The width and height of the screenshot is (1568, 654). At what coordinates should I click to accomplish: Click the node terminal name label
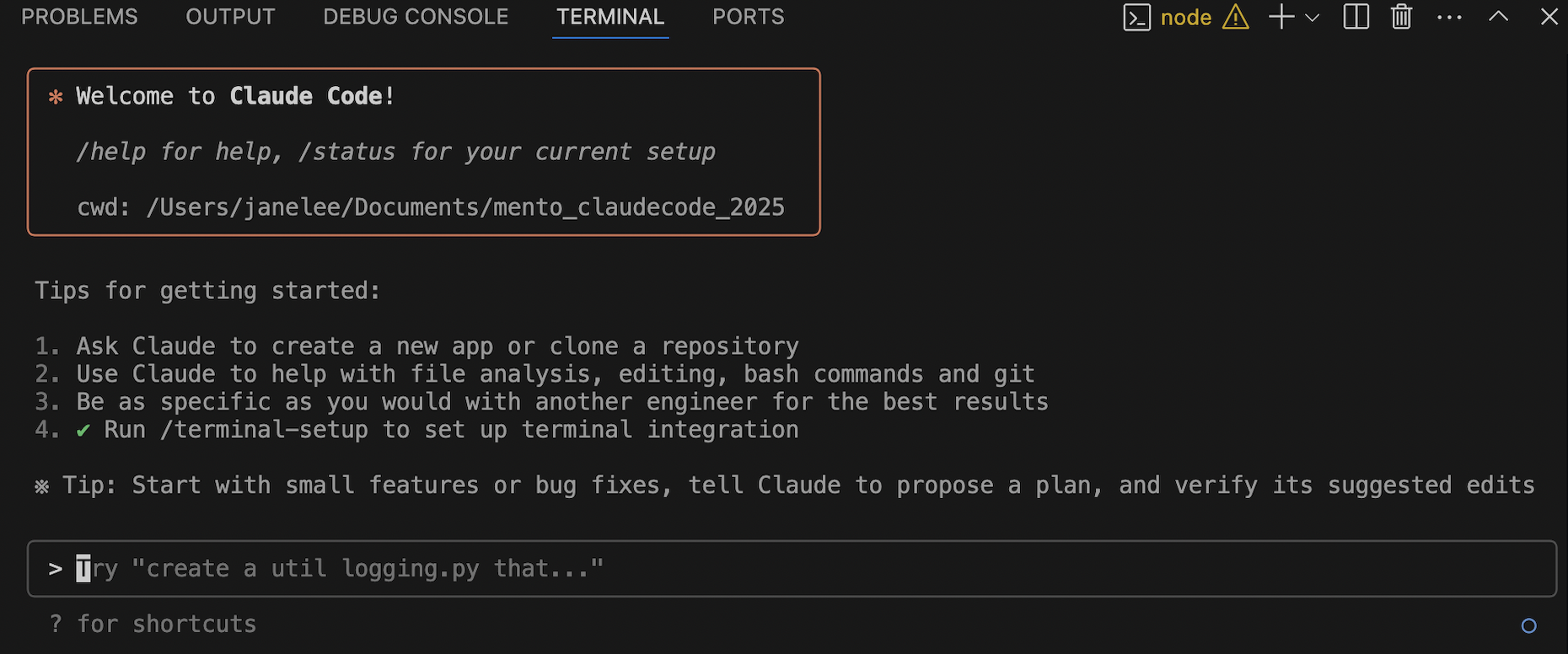1185,17
